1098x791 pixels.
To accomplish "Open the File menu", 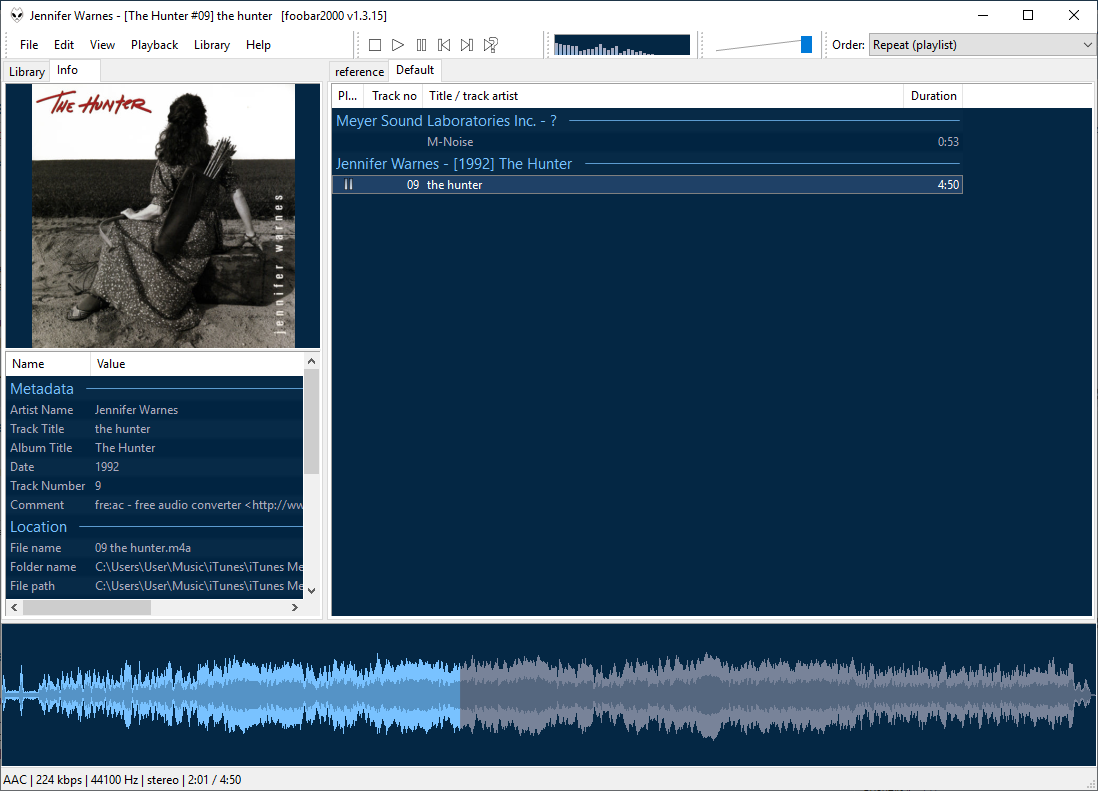I will click(29, 45).
